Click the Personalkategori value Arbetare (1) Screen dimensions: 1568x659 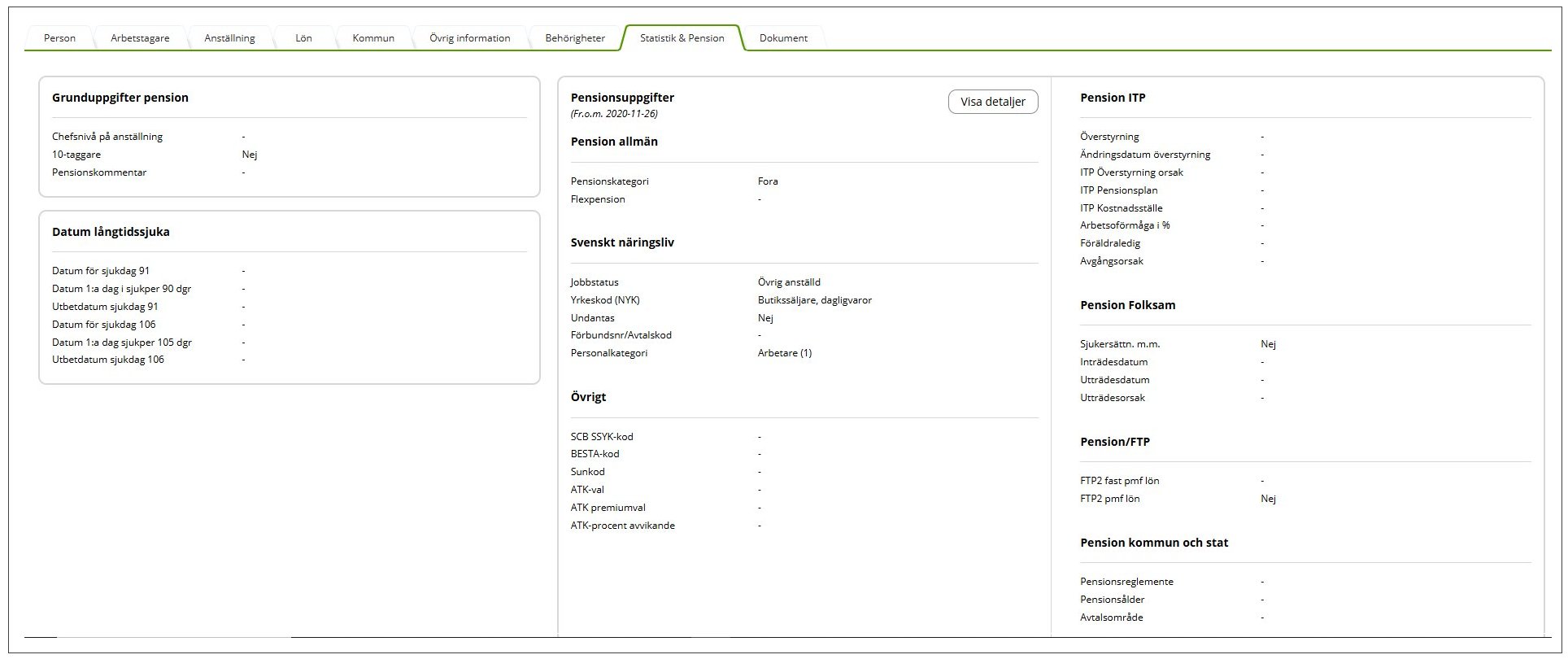pos(784,353)
